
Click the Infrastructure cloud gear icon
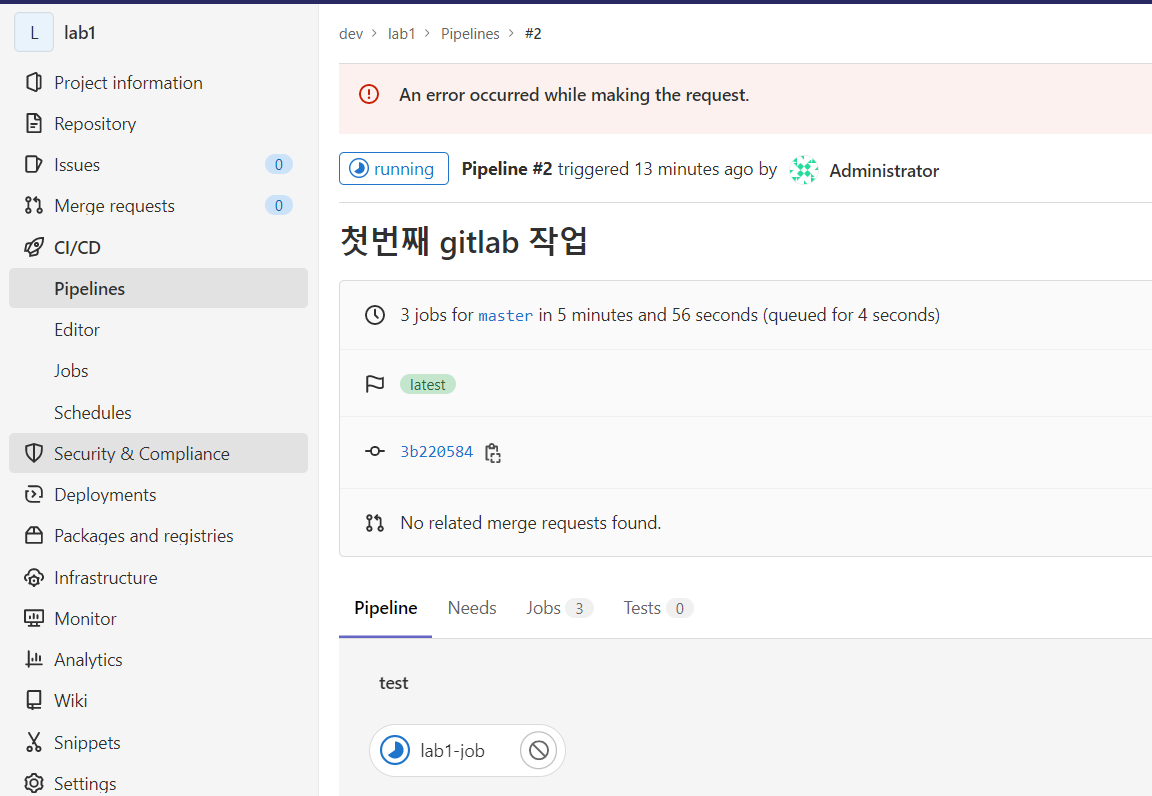point(34,577)
